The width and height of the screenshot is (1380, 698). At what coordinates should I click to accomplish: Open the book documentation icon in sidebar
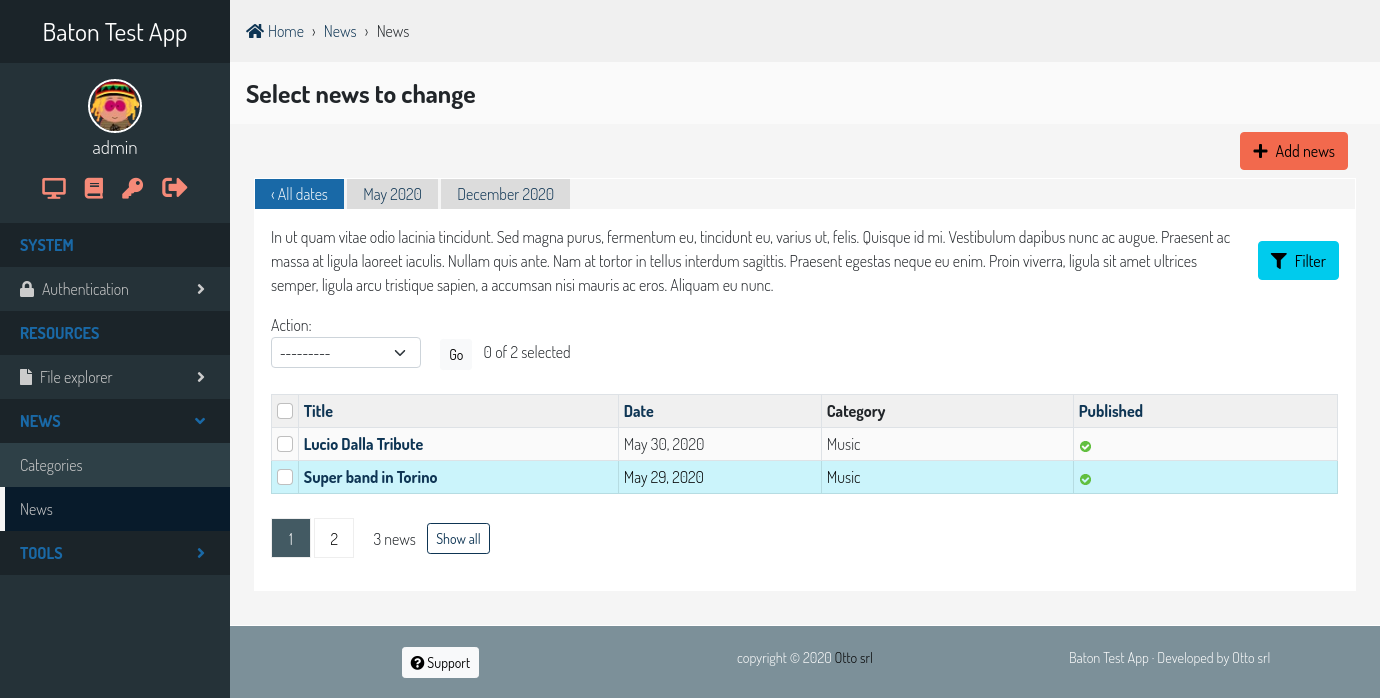click(94, 188)
